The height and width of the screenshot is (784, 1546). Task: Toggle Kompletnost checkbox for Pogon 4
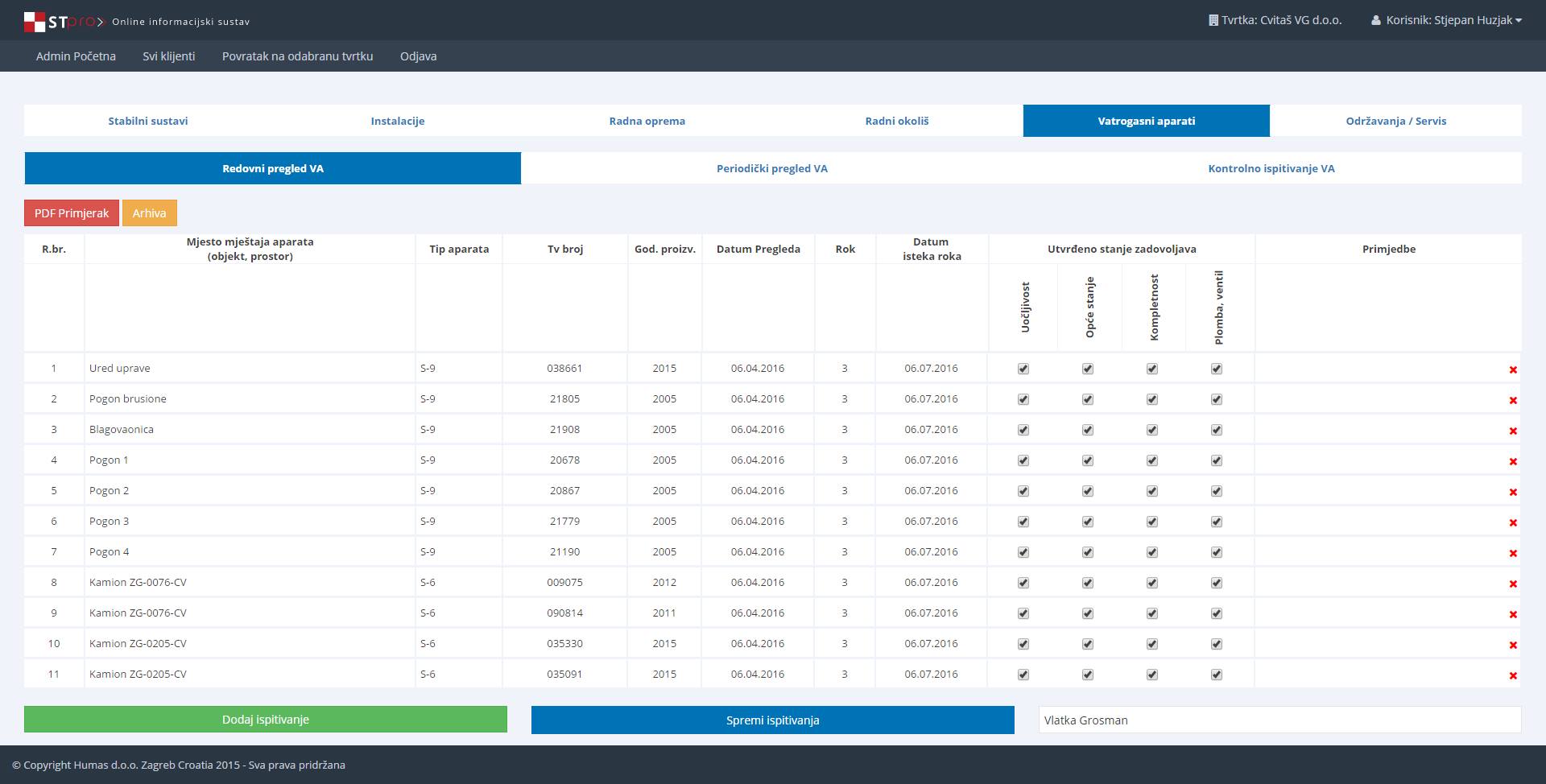click(x=1152, y=552)
